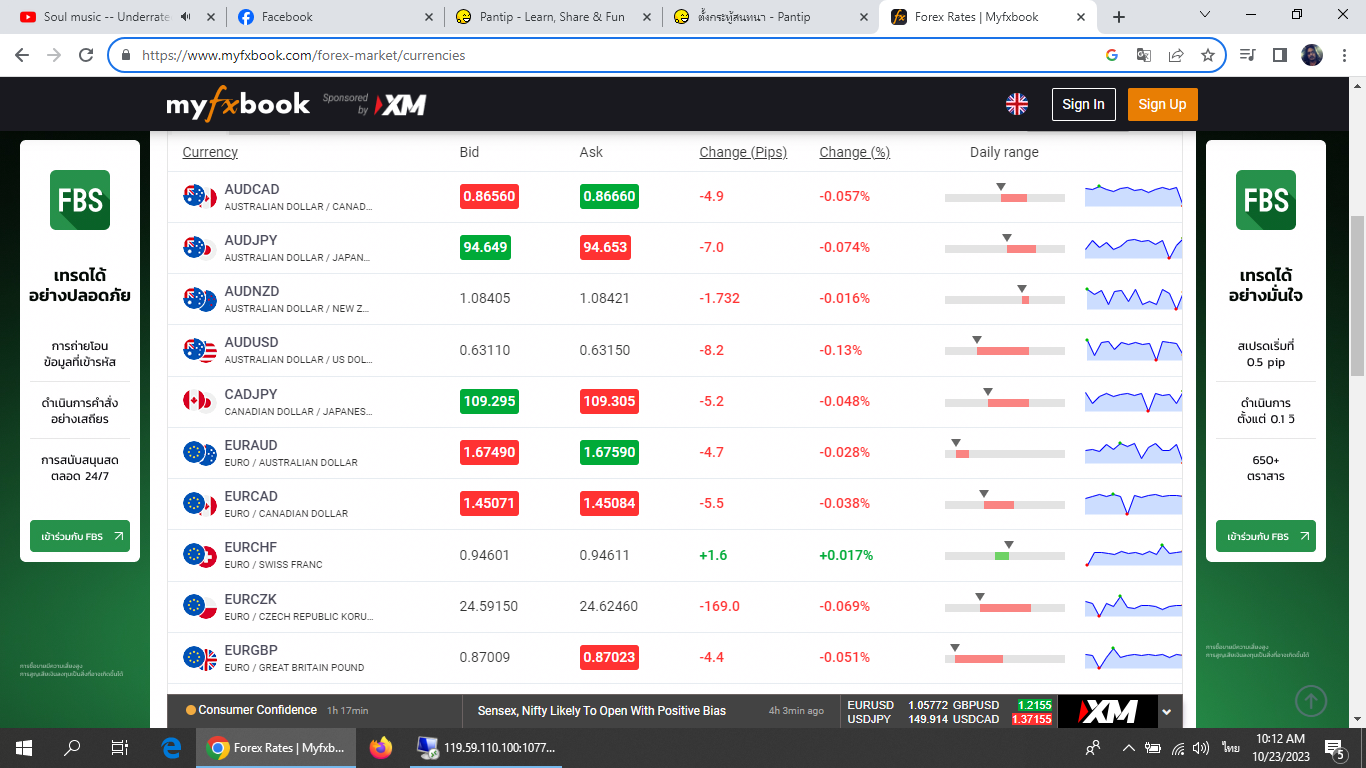The height and width of the screenshot is (768, 1366).
Task: Click the AUDCAD daily range bar
Action: point(1005,197)
